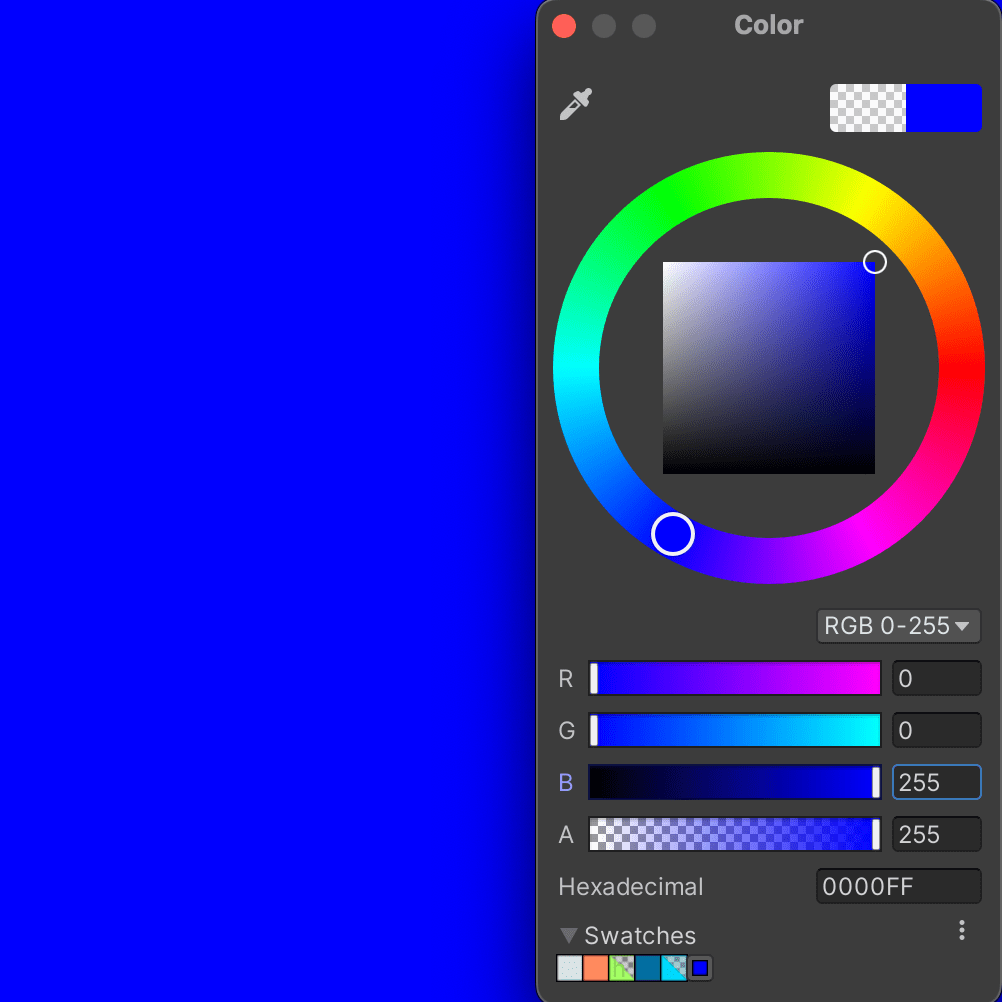Focus the G channel value field
The width and height of the screenshot is (1002, 1002).
935,731
